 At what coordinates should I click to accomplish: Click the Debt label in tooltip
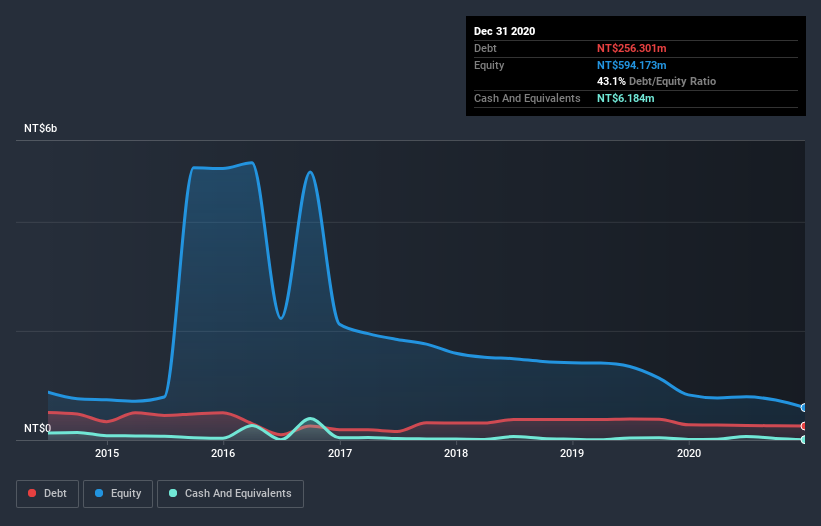click(x=485, y=48)
